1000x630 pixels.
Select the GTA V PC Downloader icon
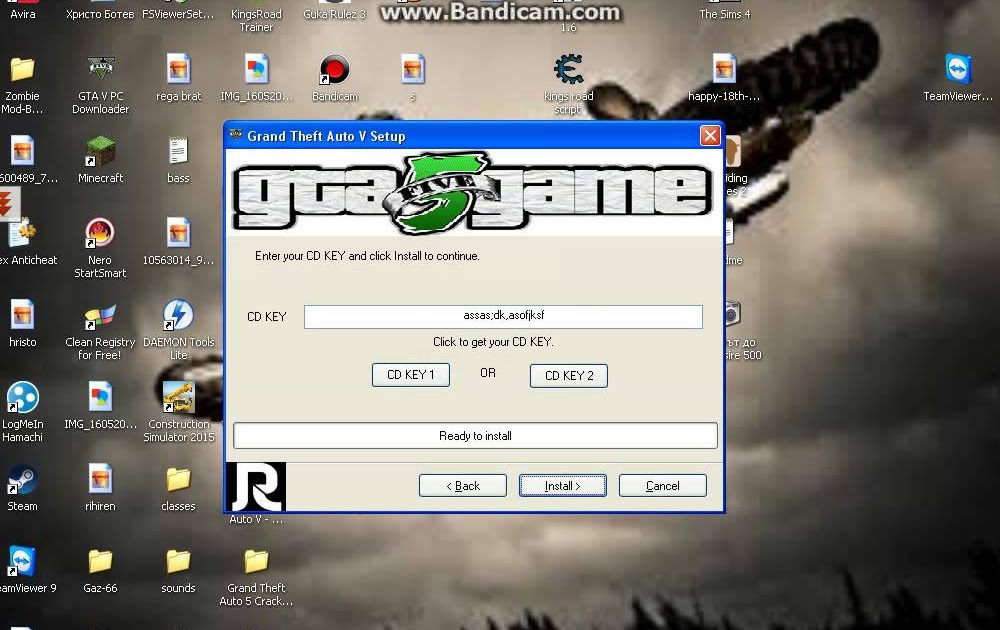pyautogui.click(x=101, y=69)
